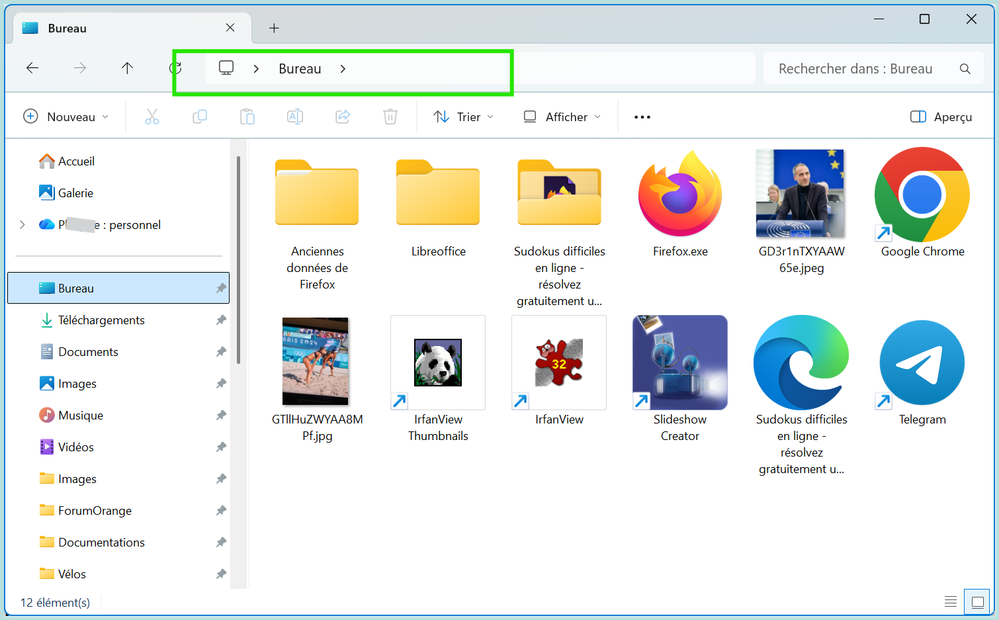
Task: Click chevron before Bureau in address bar
Action: point(256,69)
